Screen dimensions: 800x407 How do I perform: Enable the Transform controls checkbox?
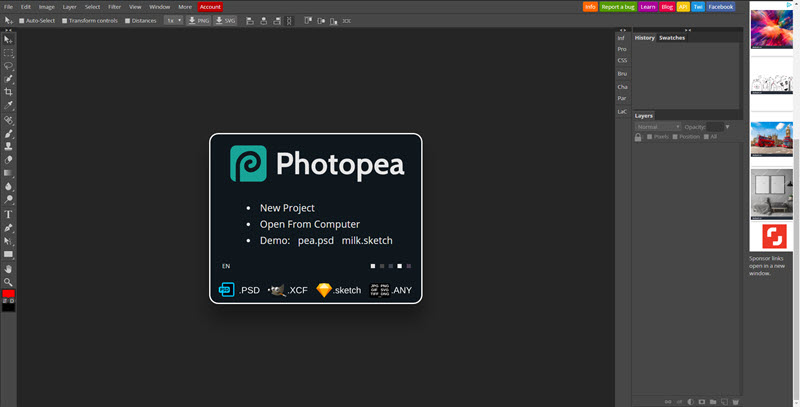point(64,21)
